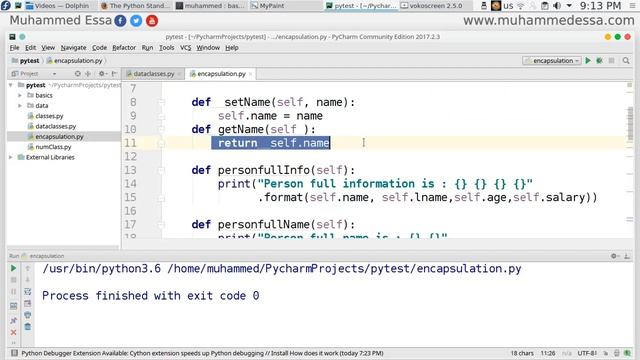Image resolution: width=640 pixels, height=360 pixels.
Task: Click the up-arrow stack trace icon
Action: click(28, 268)
